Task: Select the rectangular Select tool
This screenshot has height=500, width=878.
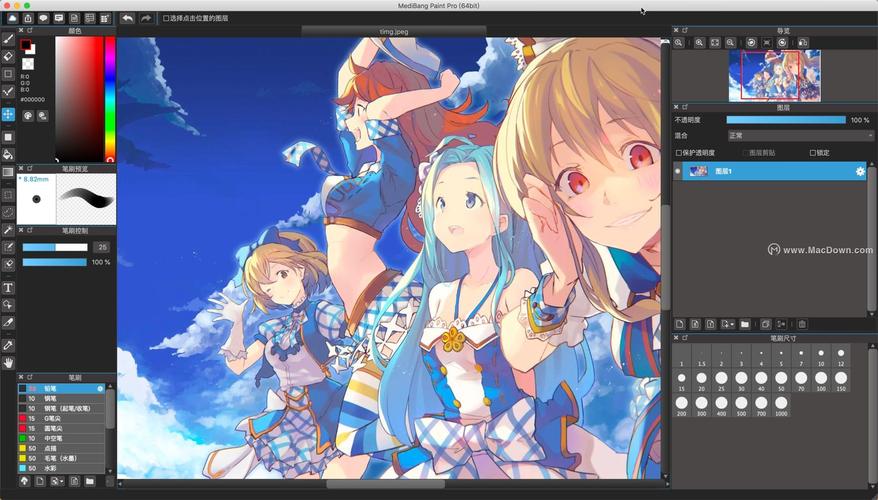Action: pos(8,195)
